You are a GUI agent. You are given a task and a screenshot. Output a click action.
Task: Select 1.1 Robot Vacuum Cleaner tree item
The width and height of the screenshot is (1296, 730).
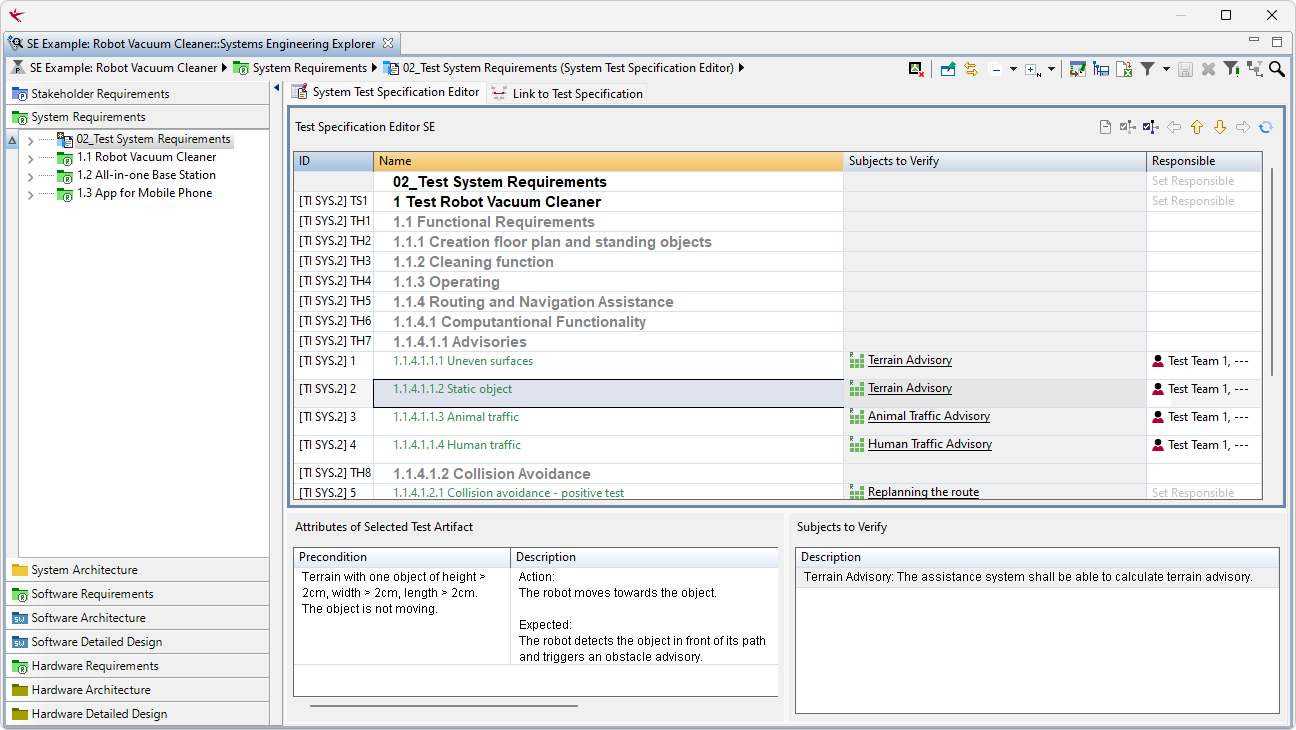click(146, 157)
